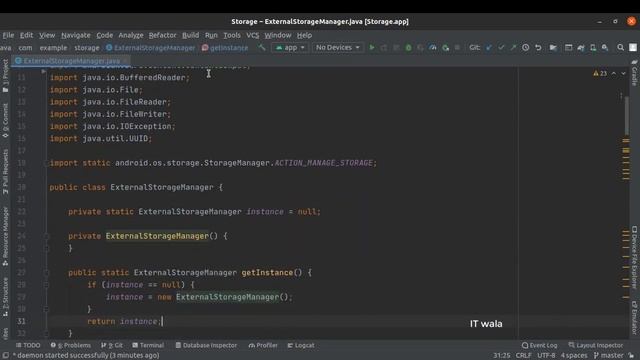The height and width of the screenshot is (360, 640).
Task: Run the app with the green play icon
Action: [x=371, y=48]
